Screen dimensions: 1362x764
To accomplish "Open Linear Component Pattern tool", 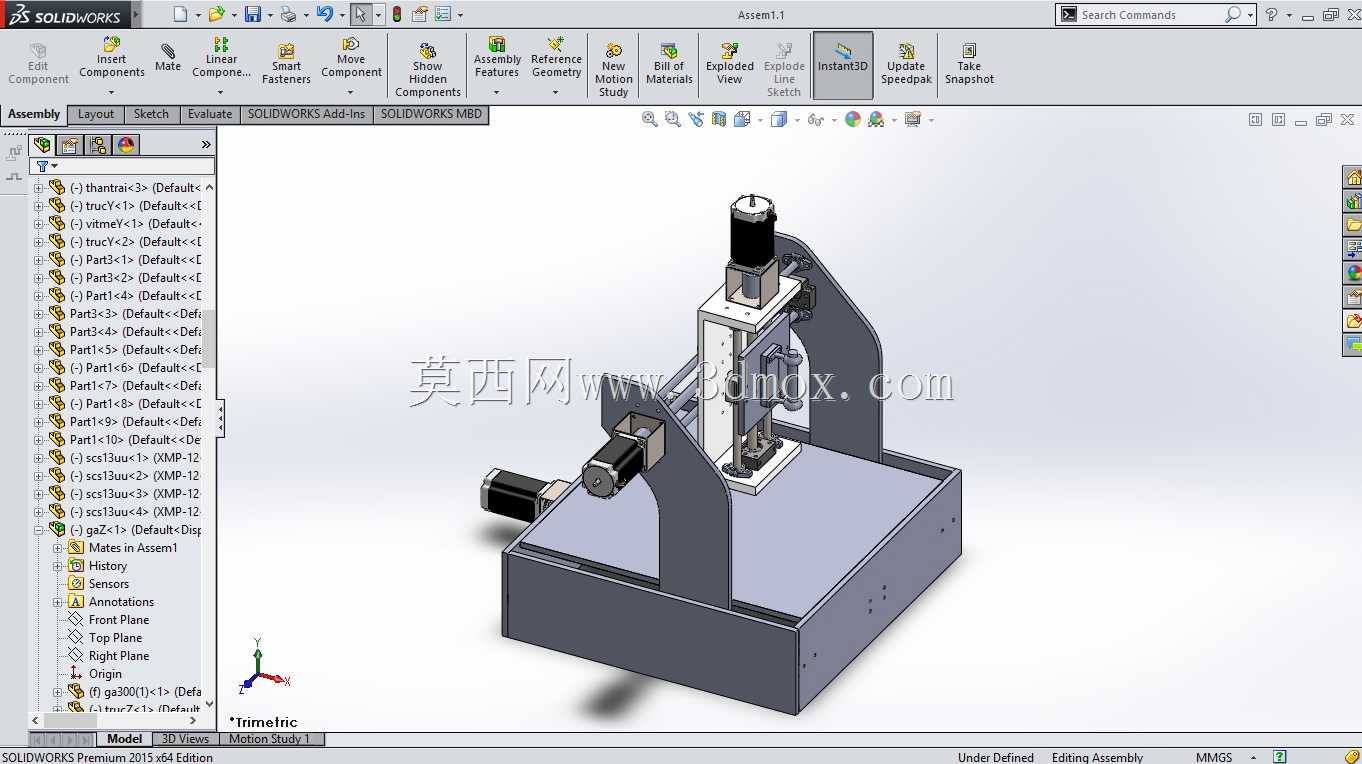I will click(x=221, y=58).
